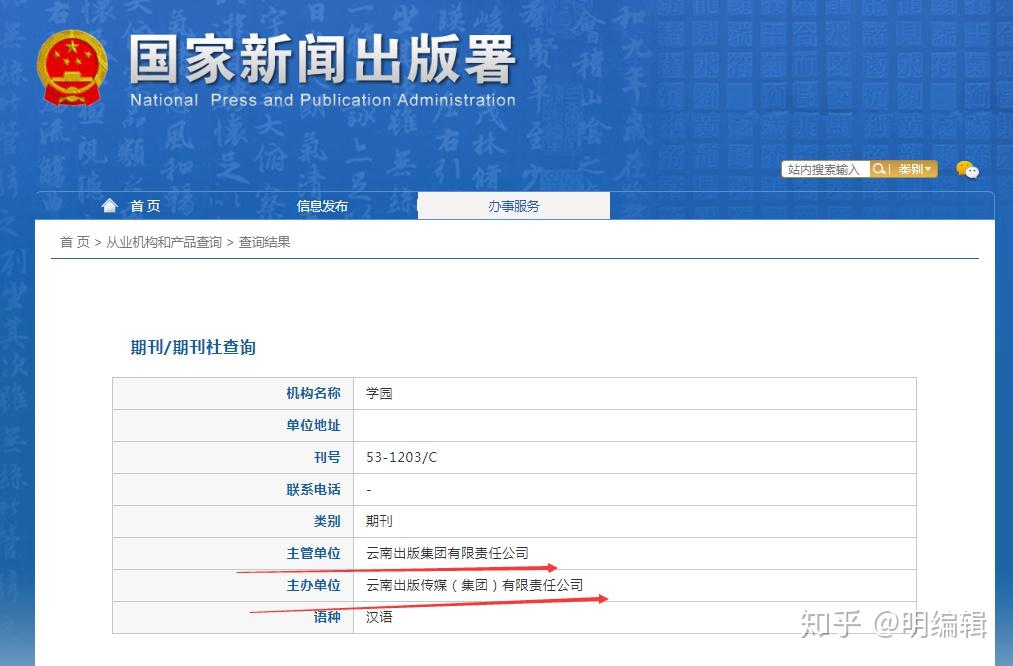Screen dimensions: 1013x666
Task: Click the 机构名称 label cell
Action: [x=233, y=393]
